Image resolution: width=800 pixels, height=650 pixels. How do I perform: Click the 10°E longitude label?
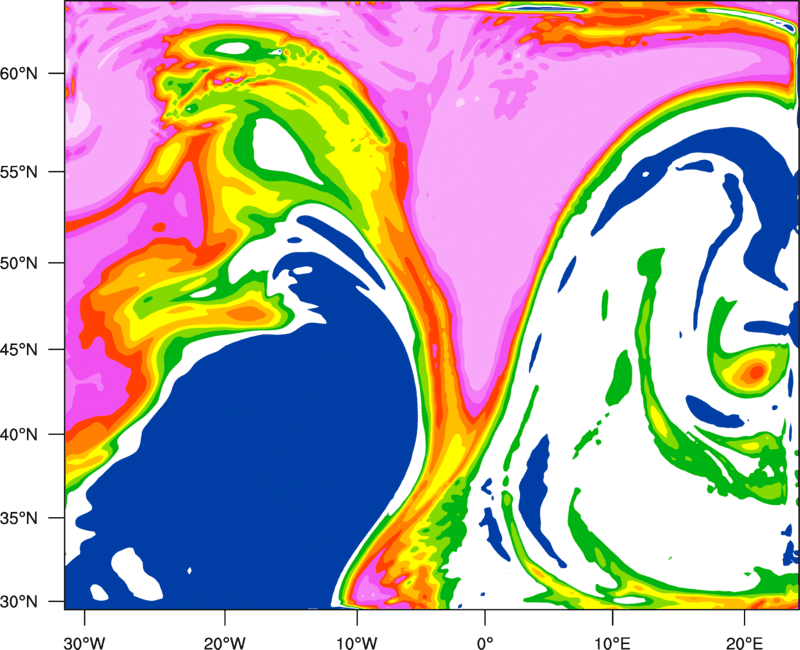[x=613, y=643]
